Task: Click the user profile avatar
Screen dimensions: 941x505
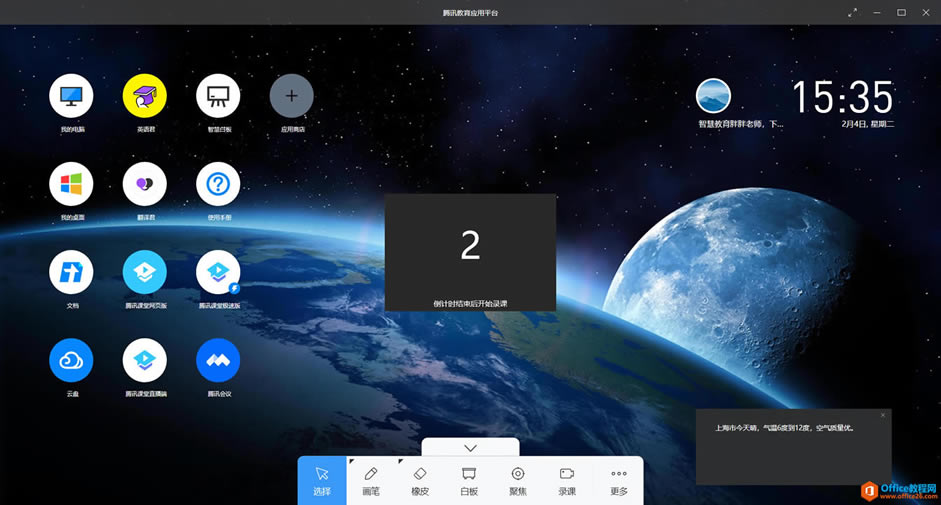Action: pos(713,96)
